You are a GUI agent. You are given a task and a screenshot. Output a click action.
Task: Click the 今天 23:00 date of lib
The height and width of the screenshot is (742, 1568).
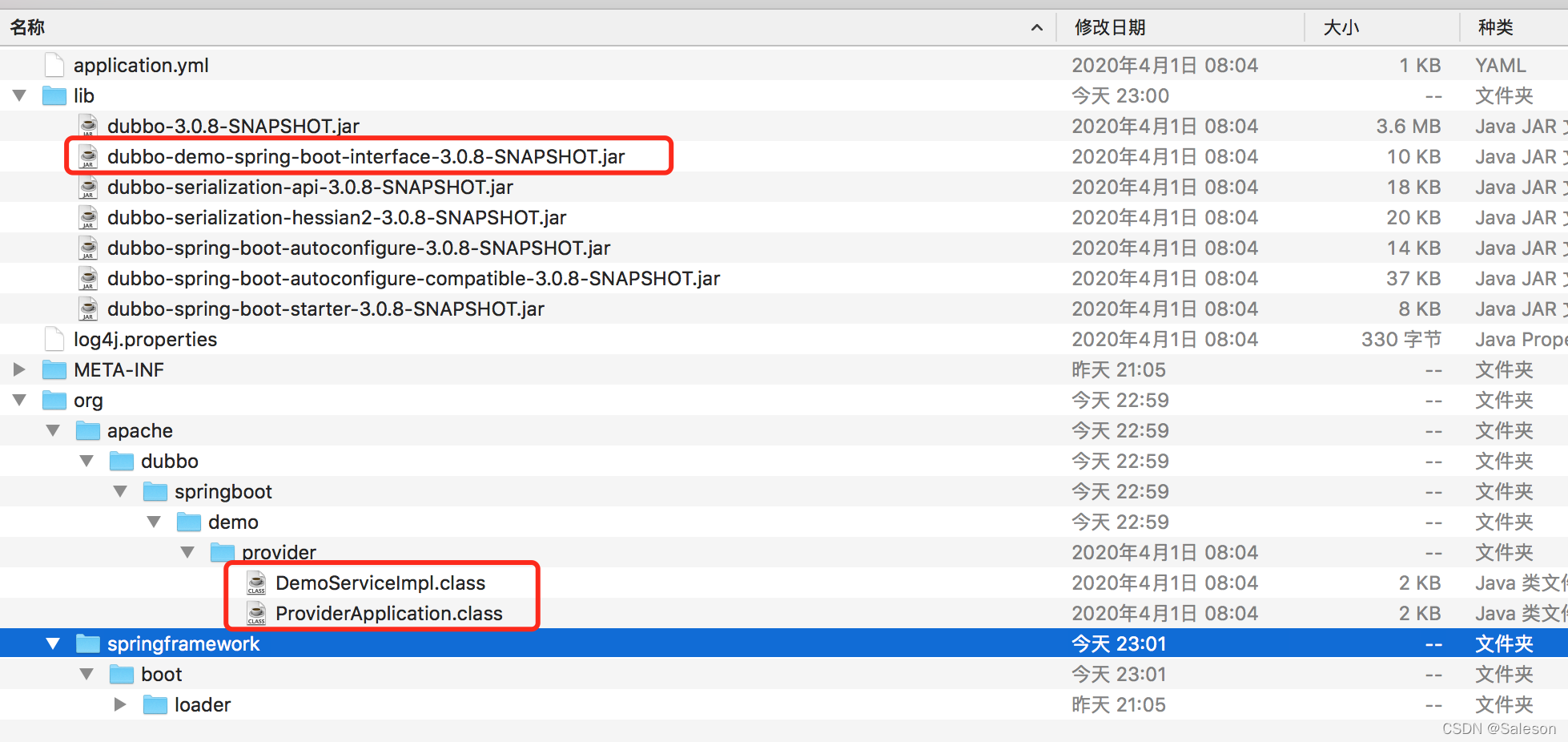point(1120,95)
